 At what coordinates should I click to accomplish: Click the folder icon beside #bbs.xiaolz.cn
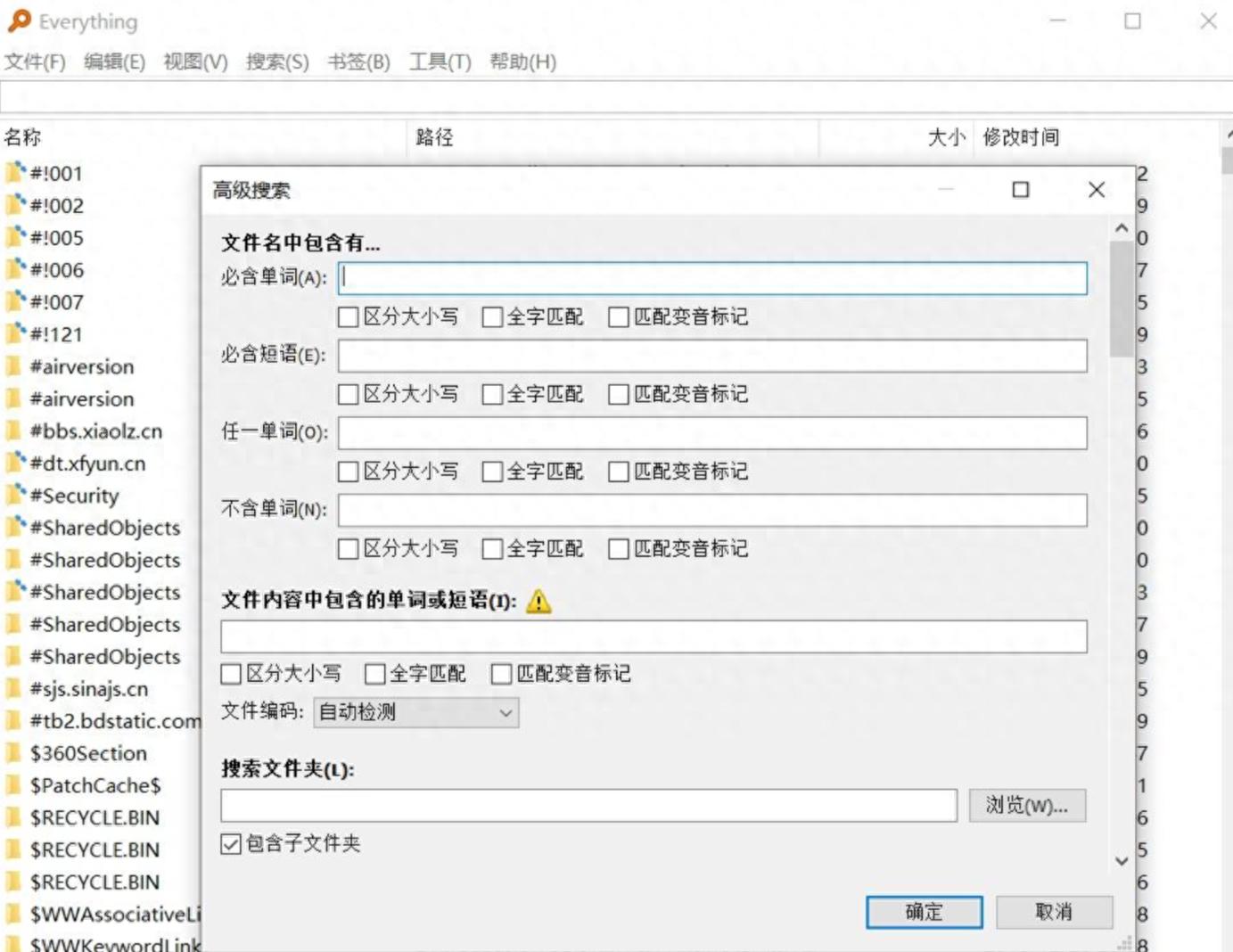coord(15,431)
